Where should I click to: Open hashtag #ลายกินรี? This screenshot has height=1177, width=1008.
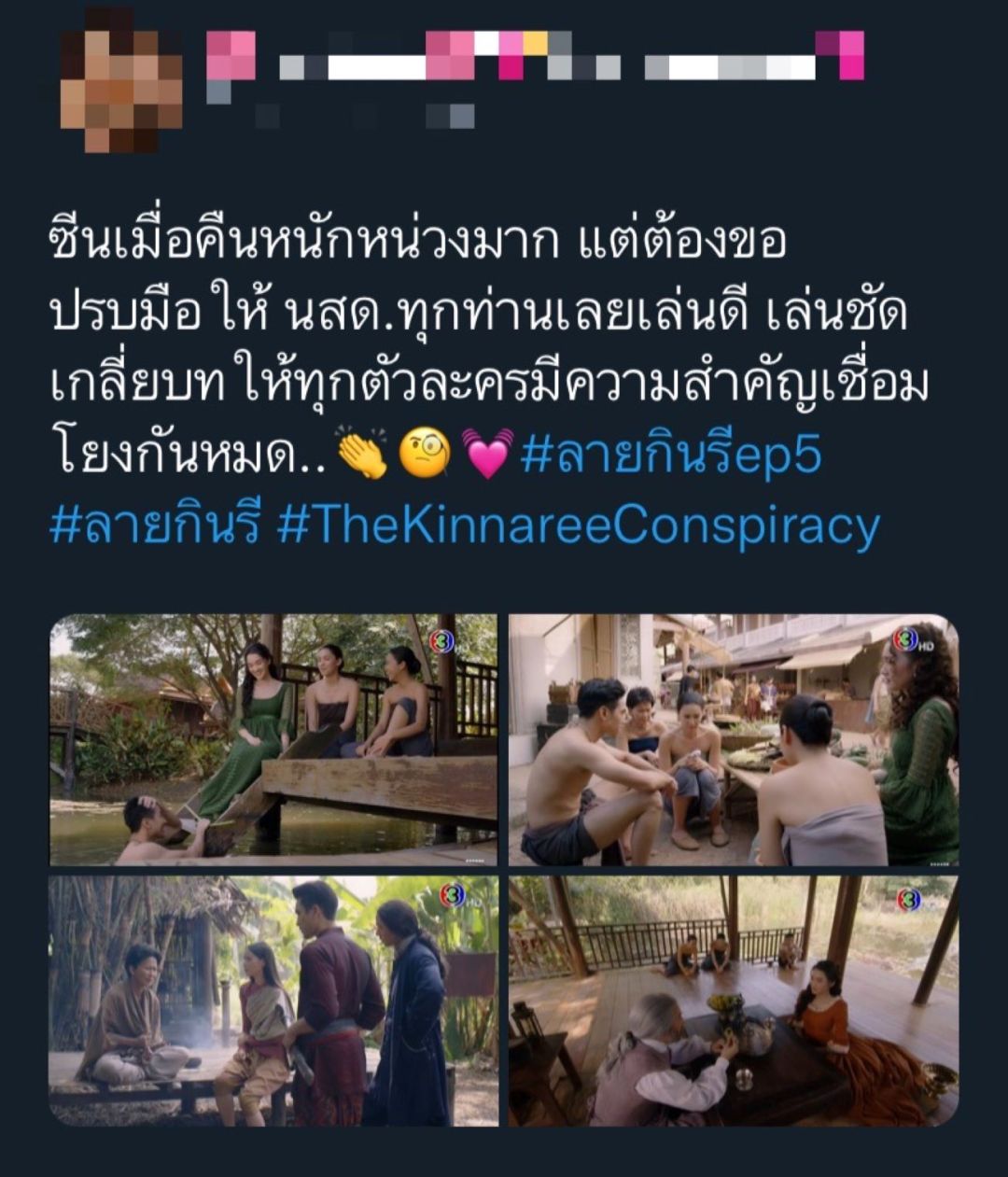click(156, 525)
